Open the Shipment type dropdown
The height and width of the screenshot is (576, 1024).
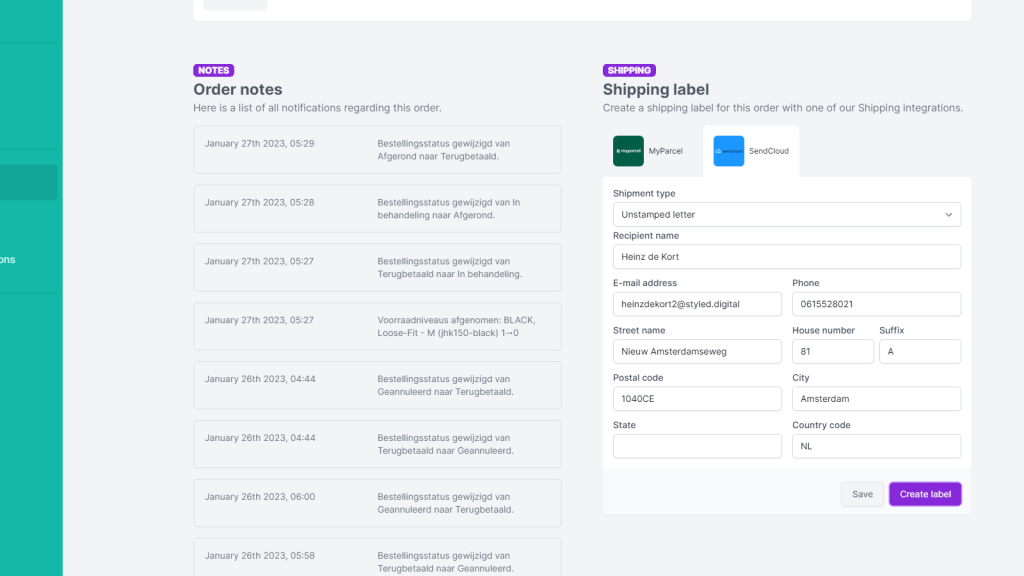coord(787,214)
